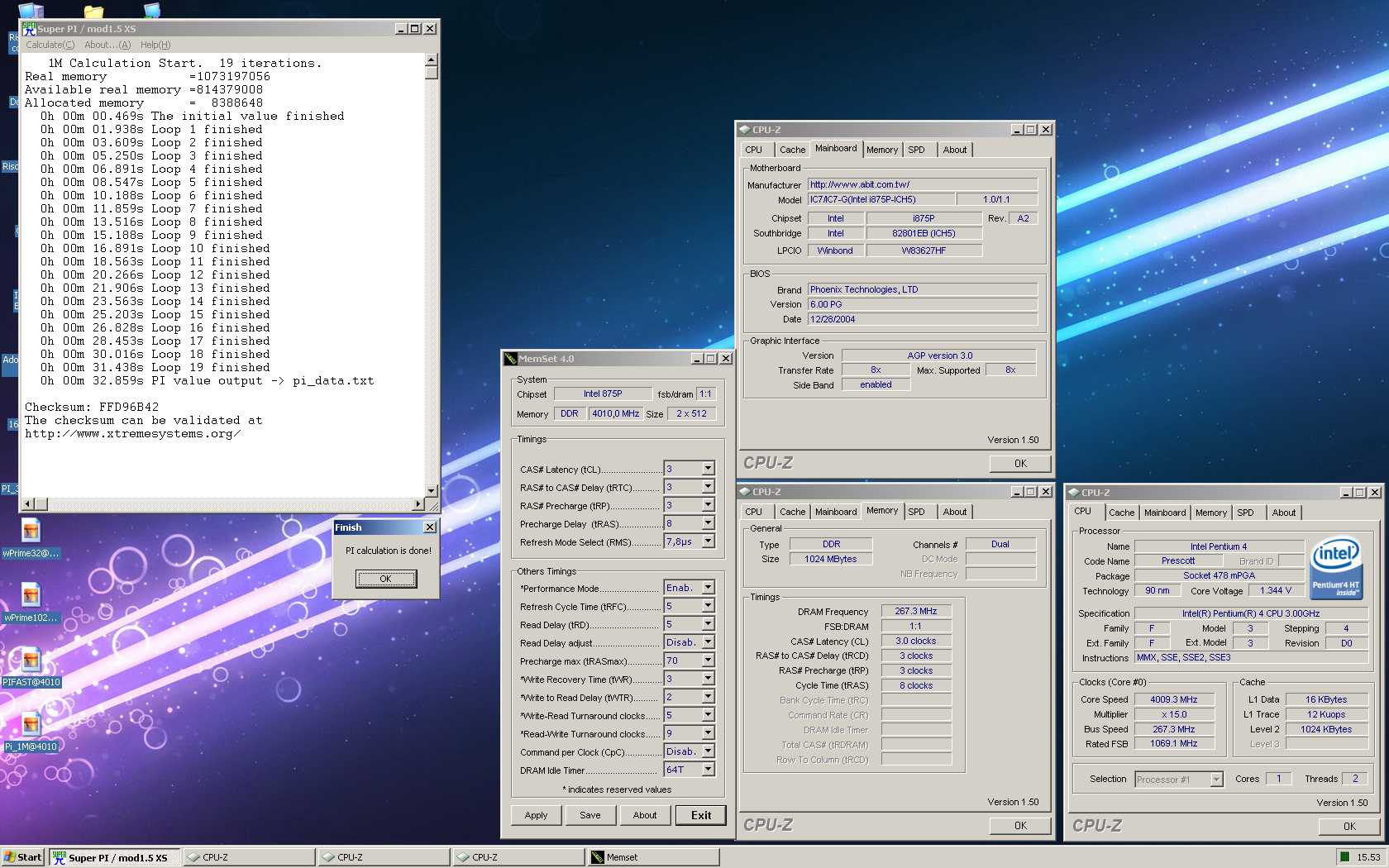This screenshot has width=1389, height=868.
Task: Click OK in Memory CPU-Z window
Action: click(1021, 826)
